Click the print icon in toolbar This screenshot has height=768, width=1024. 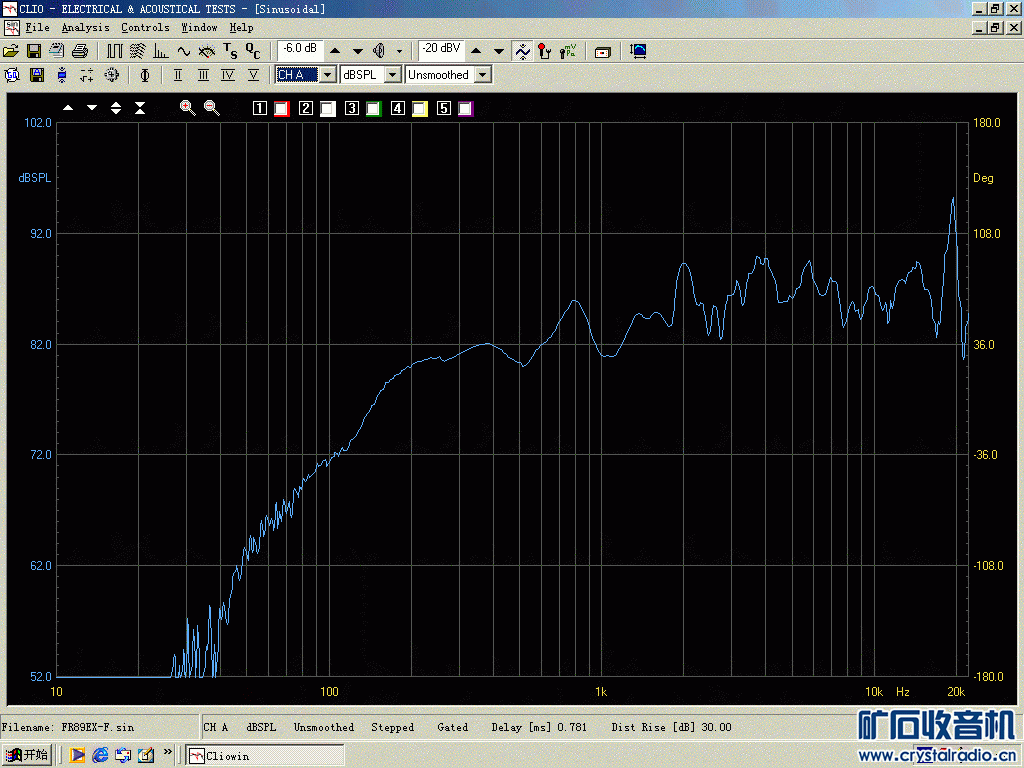click(80, 51)
